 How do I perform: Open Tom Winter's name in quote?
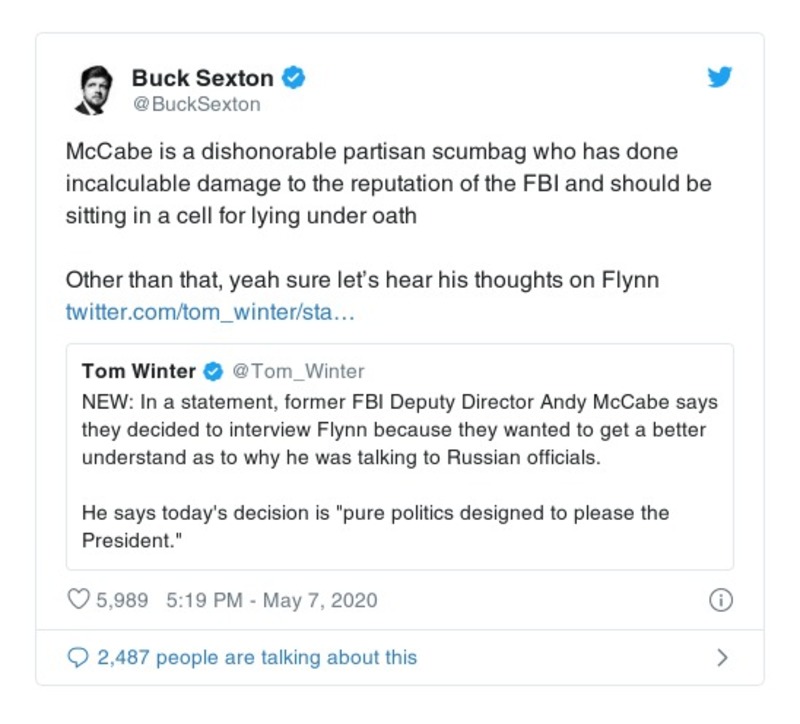point(139,372)
